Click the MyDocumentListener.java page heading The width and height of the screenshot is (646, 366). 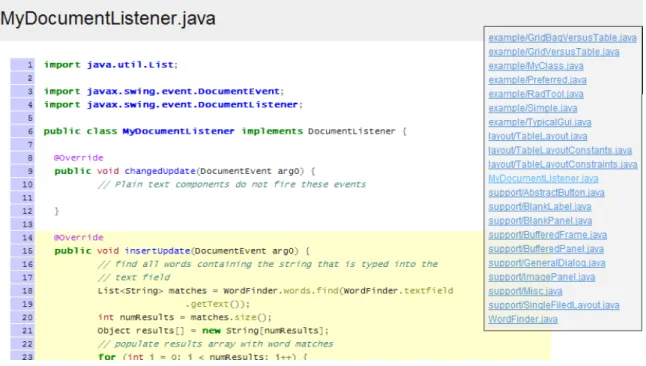108,19
